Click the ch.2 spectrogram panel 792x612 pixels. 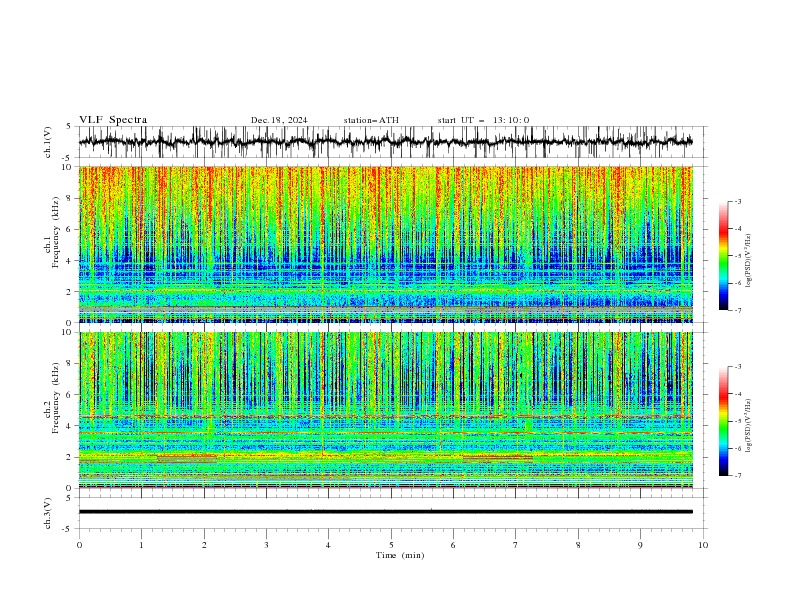(x=385, y=410)
